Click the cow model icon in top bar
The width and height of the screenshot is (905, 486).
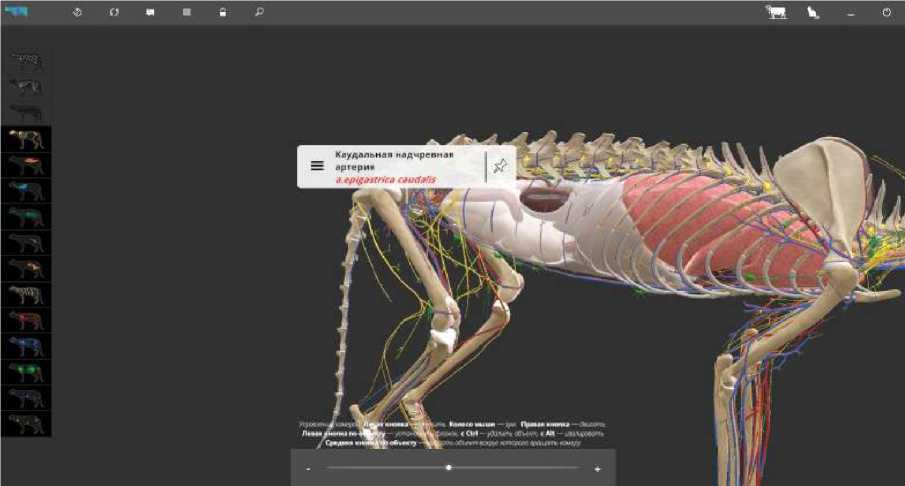[775, 13]
